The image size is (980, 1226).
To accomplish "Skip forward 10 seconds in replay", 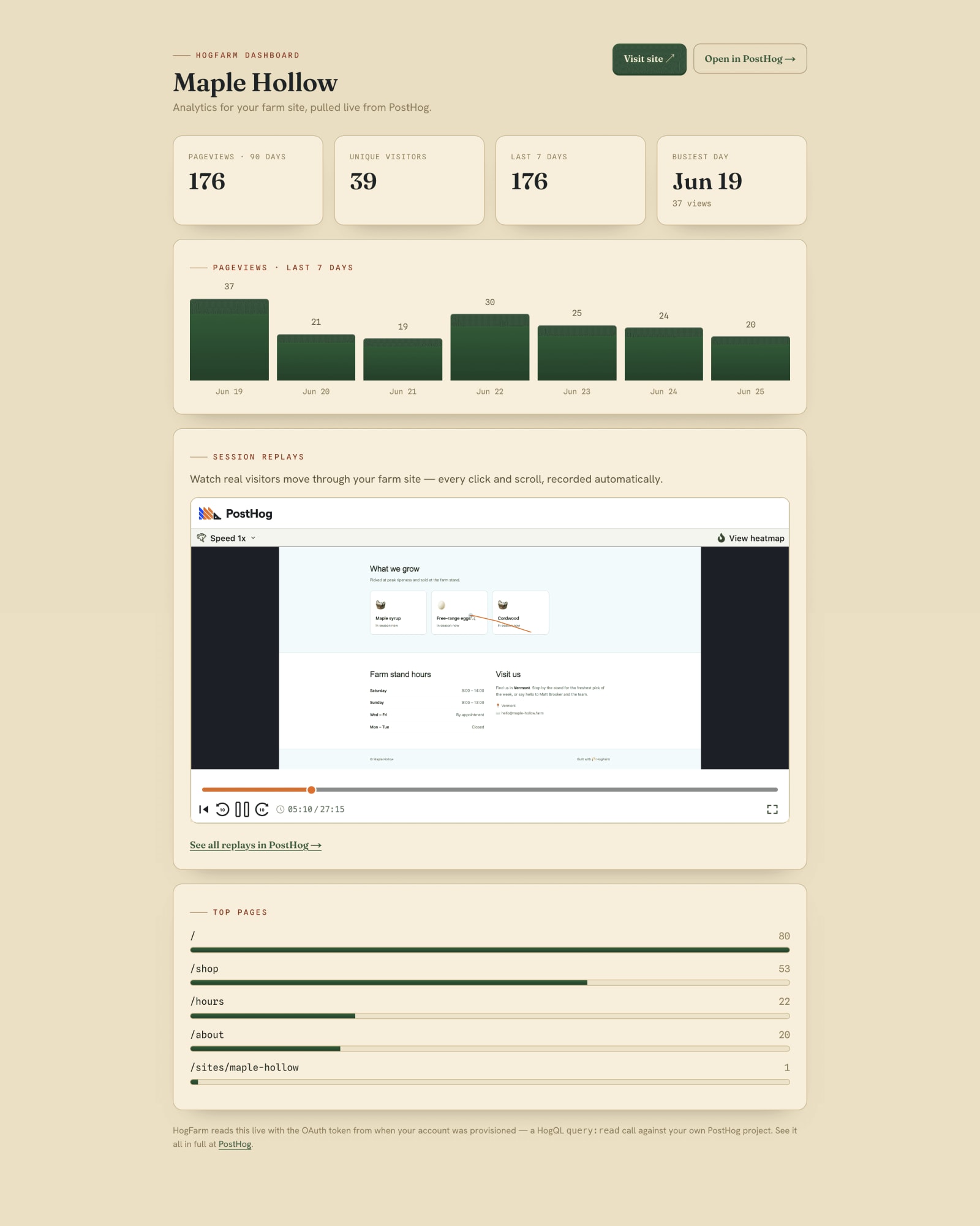I will [x=262, y=809].
